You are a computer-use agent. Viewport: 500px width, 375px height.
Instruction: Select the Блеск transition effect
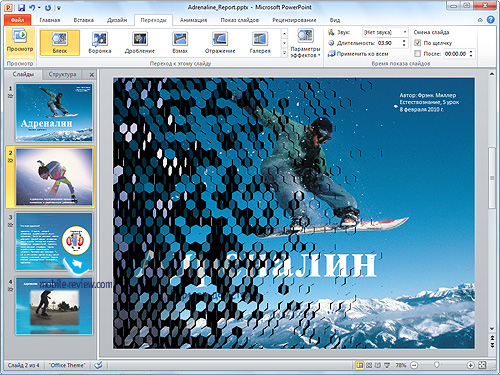pyautogui.click(x=60, y=42)
